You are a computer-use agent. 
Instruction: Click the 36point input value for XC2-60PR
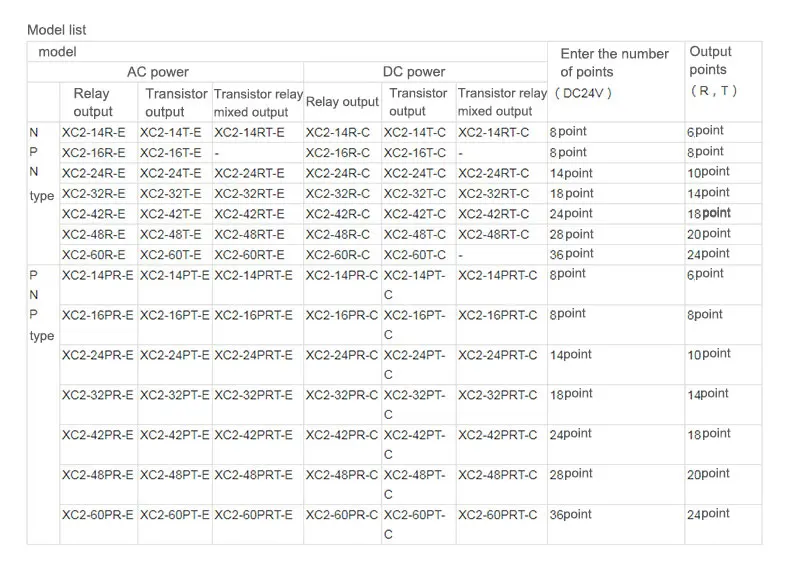(570, 515)
